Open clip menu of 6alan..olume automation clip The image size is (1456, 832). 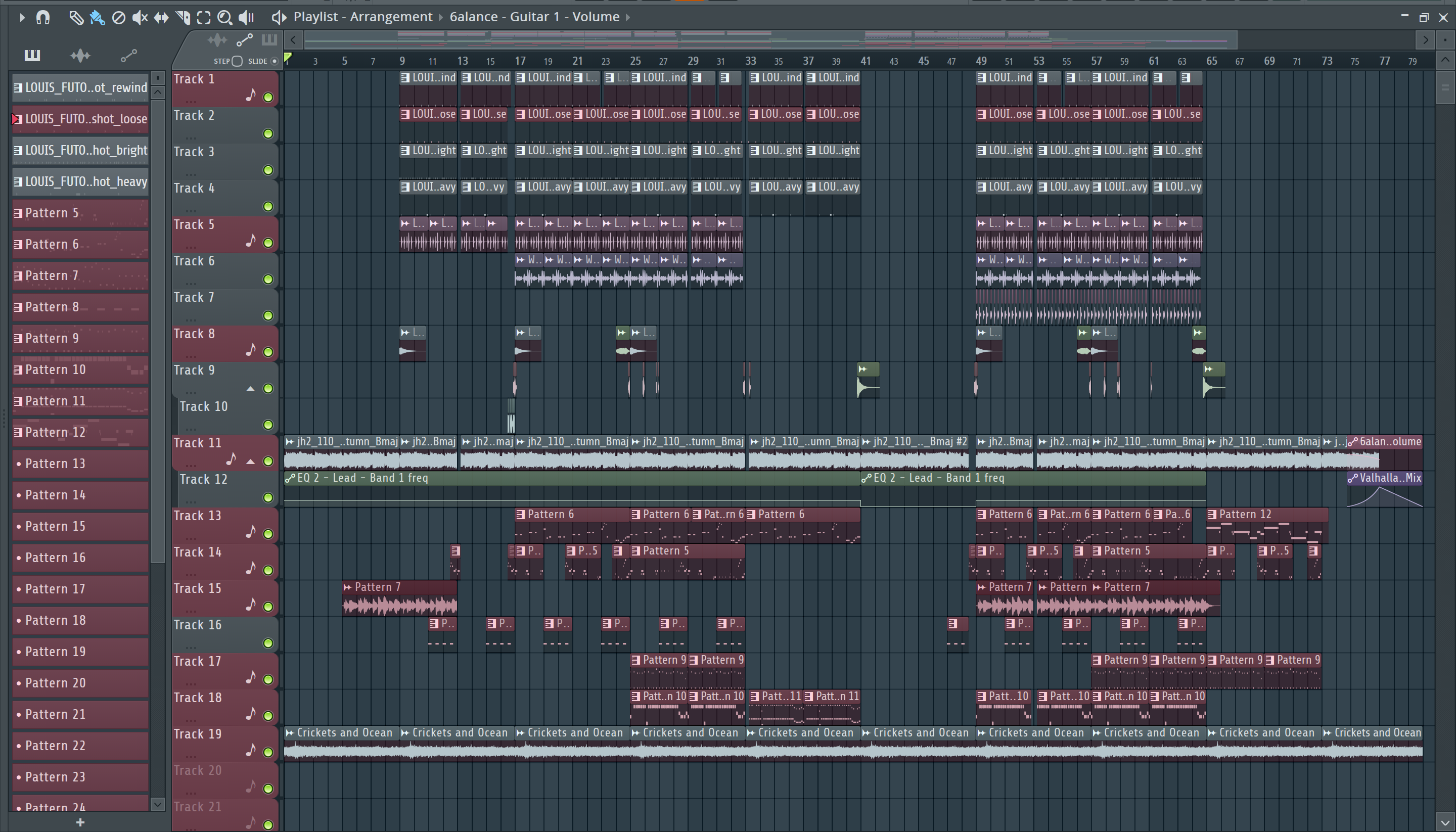point(1353,442)
